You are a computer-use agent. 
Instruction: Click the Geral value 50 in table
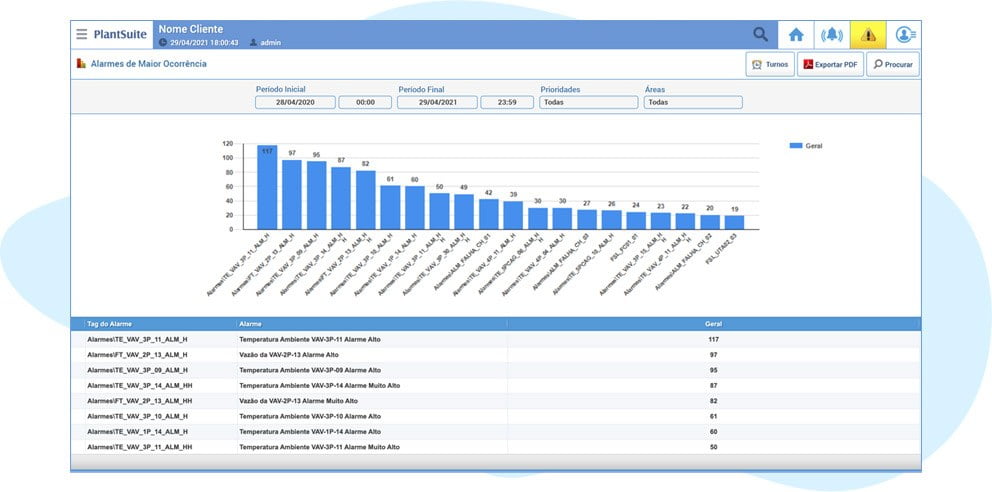pos(713,446)
